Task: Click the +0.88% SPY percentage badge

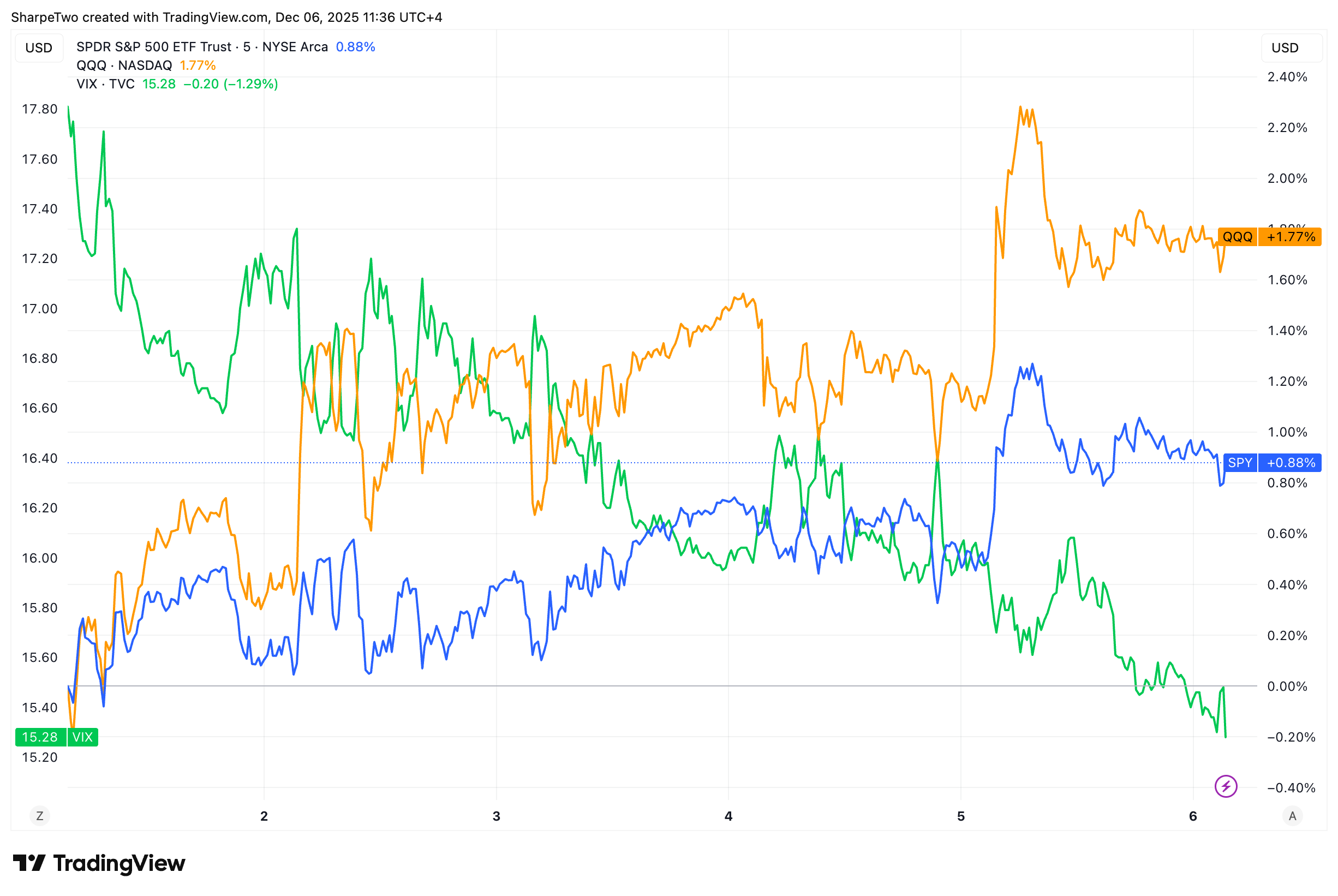Action: [x=1291, y=463]
